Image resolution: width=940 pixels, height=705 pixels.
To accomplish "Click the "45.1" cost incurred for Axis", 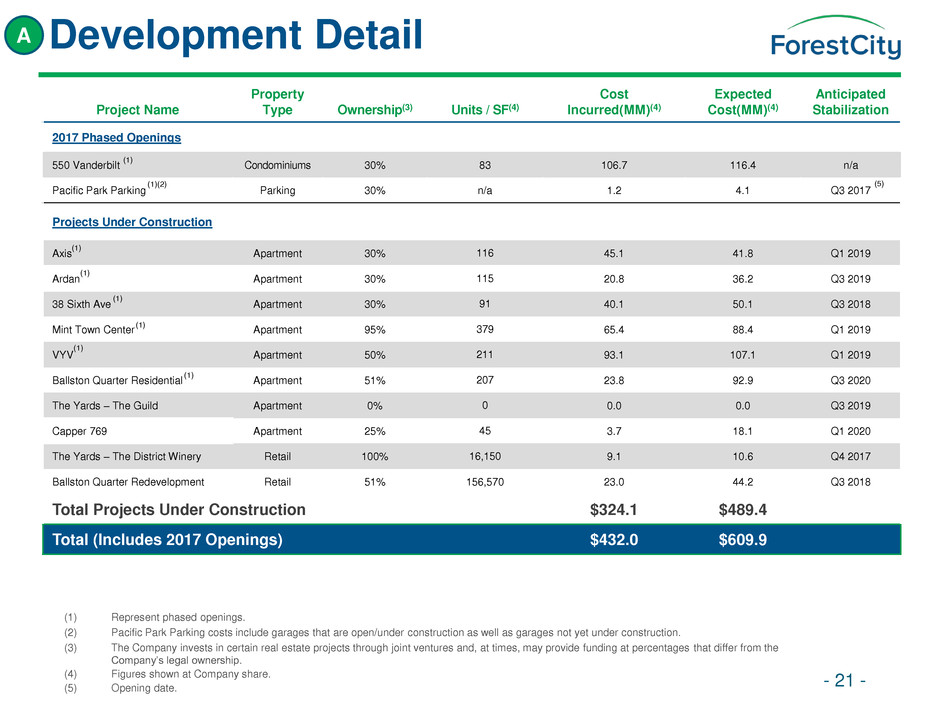I will point(614,253).
